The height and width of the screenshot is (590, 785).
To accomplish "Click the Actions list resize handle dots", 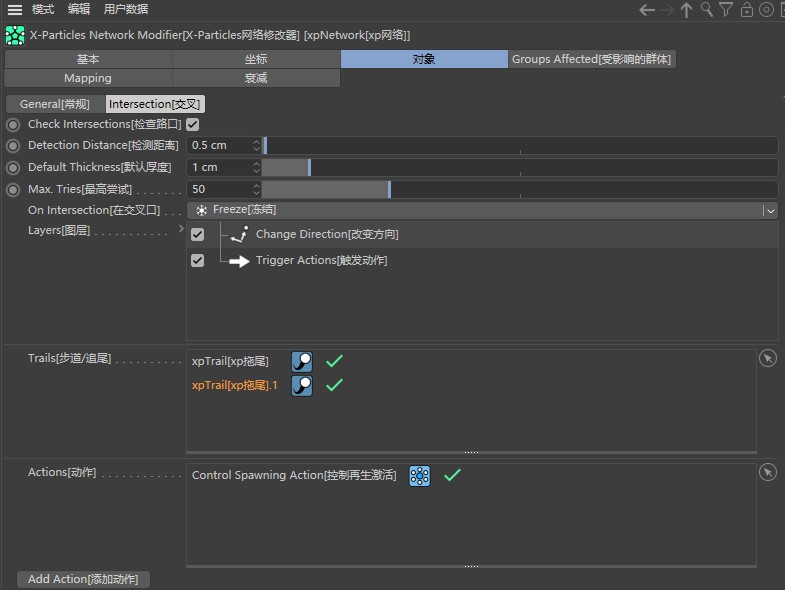I will pyautogui.click(x=471, y=566).
